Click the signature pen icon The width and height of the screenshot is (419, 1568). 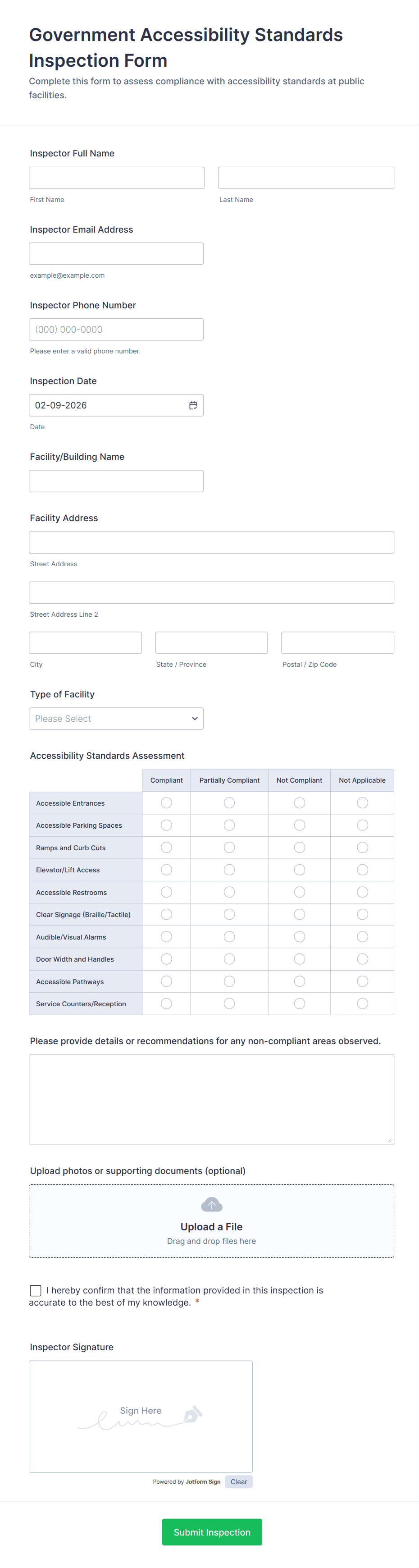coord(193,1414)
